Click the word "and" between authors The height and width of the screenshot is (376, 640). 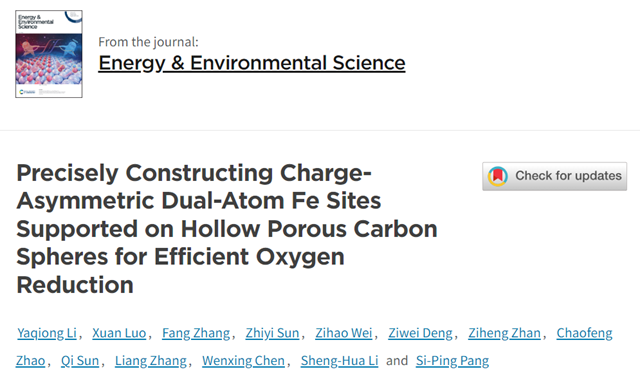[x=397, y=360]
